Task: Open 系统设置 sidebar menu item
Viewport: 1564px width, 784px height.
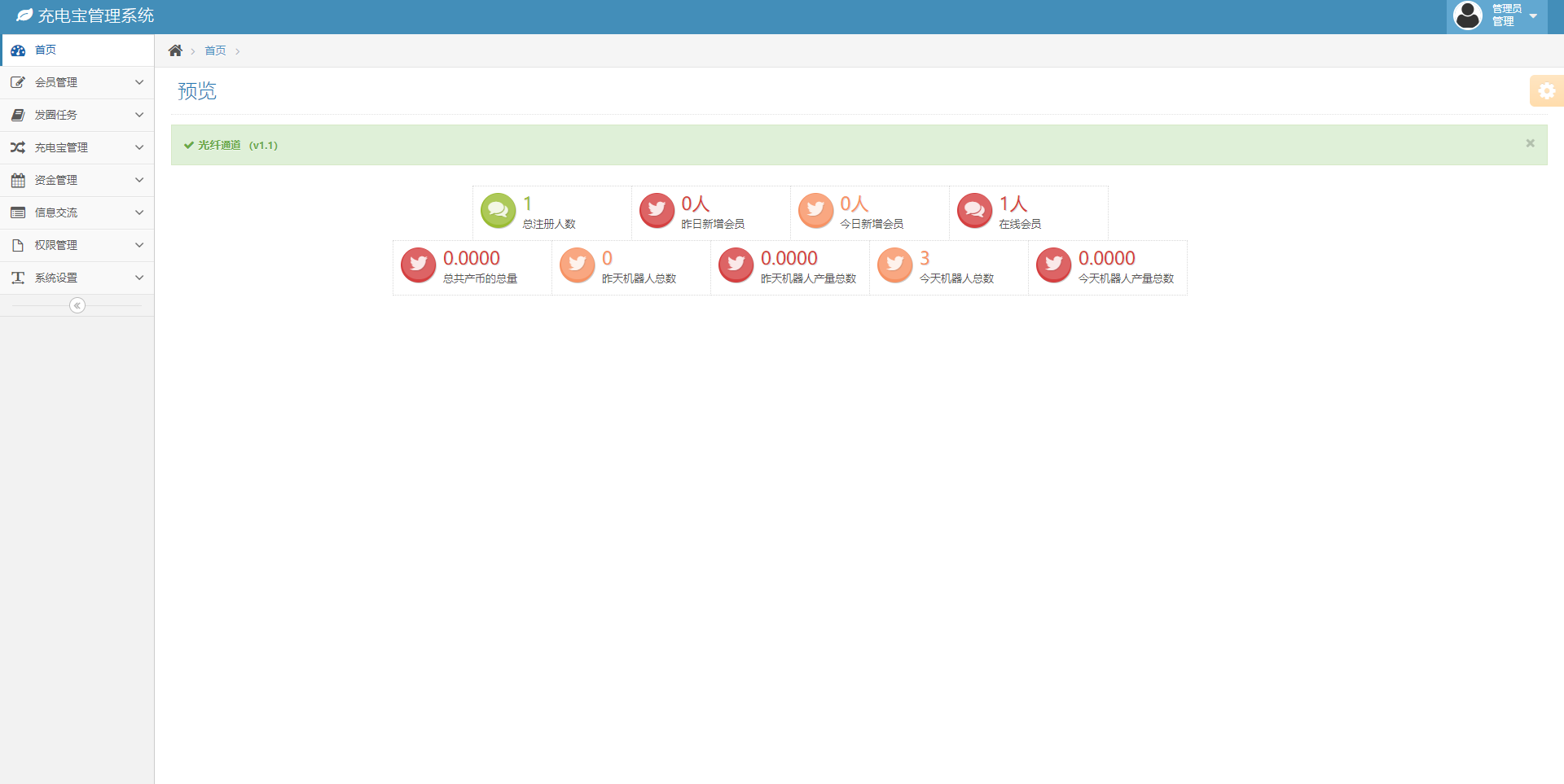Action: (x=56, y=278)
